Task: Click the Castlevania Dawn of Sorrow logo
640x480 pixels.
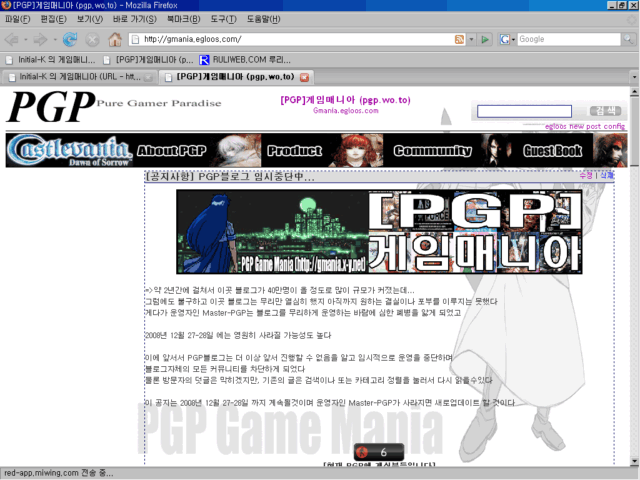Action: 70,150
